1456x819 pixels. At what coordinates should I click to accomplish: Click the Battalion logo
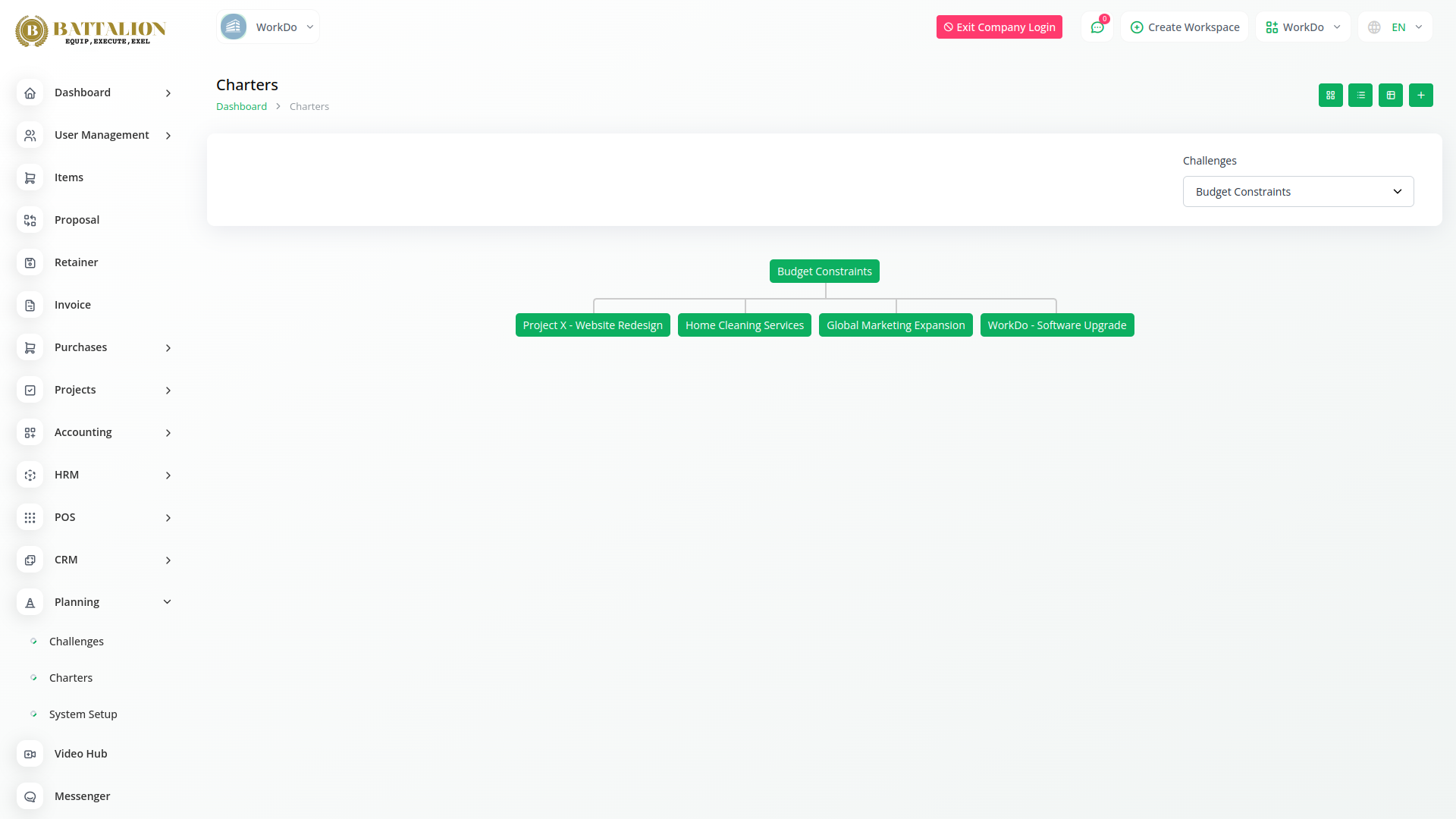91,30
